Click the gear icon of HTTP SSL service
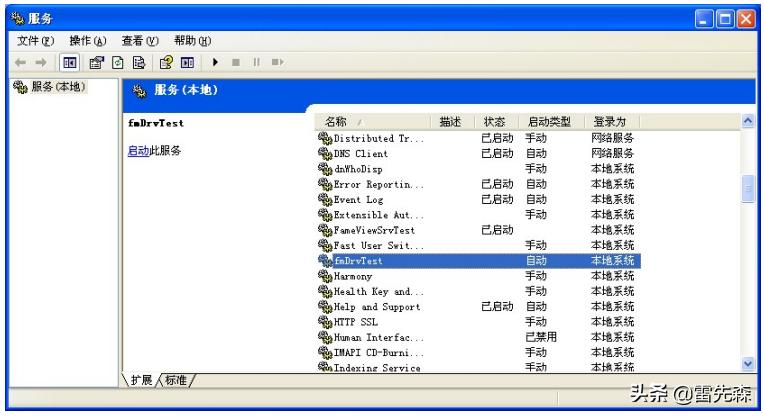 click(325, 322)
